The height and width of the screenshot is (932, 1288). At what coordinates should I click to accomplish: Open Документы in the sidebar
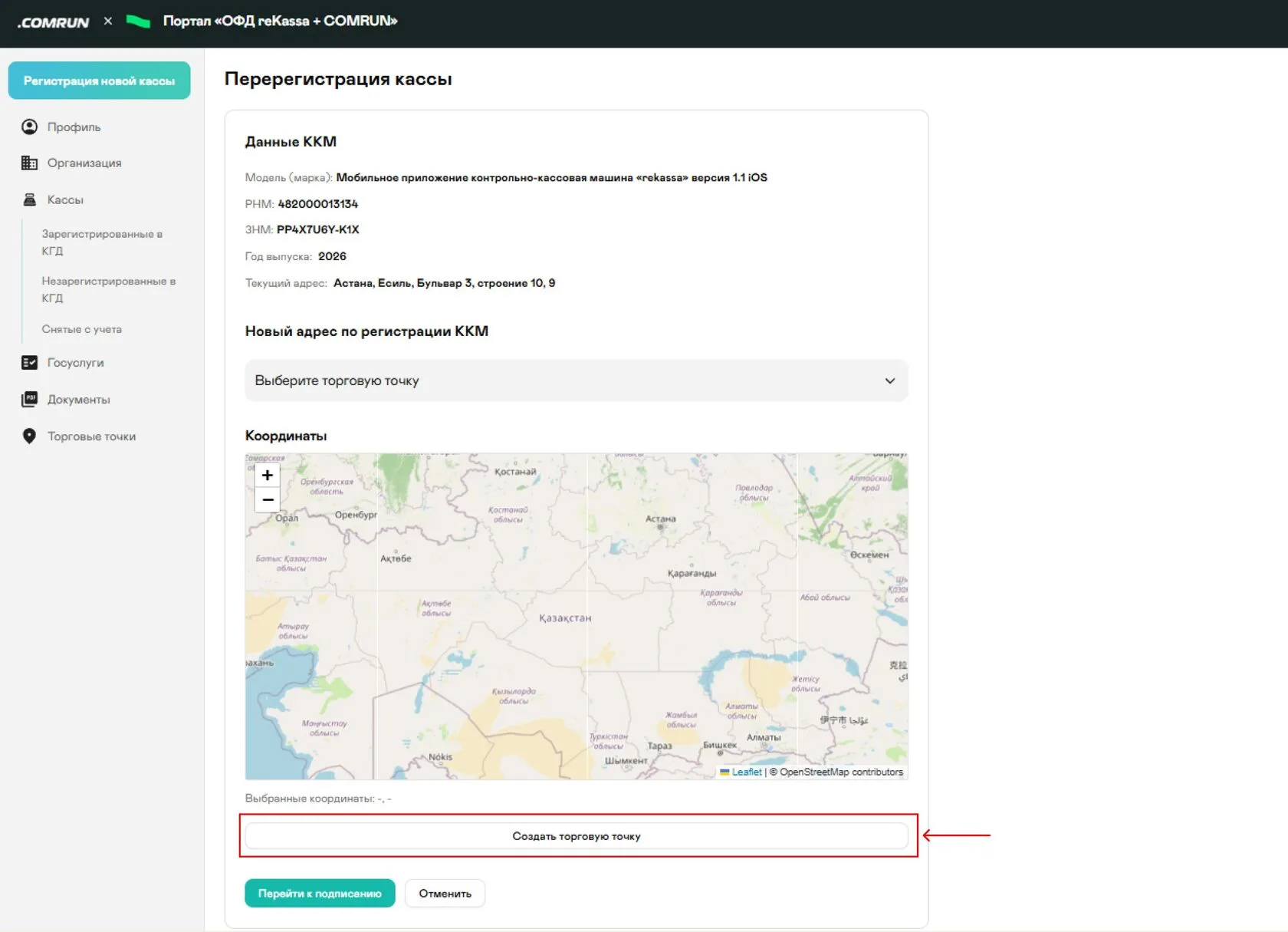click(x=78, y=399)
